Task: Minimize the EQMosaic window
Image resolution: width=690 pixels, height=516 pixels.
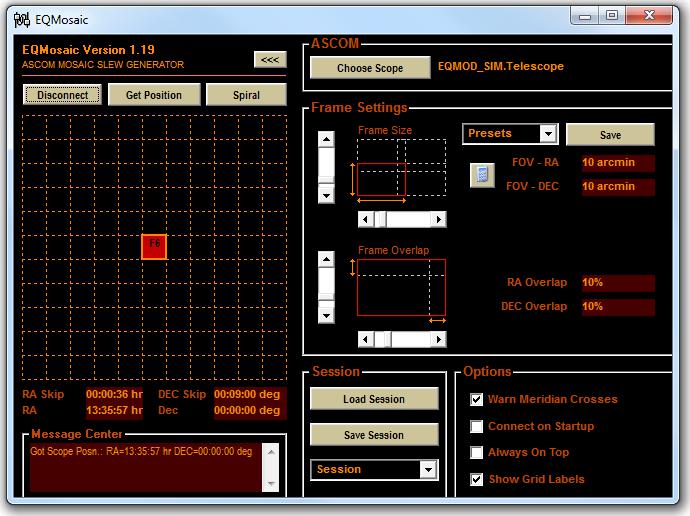Action: click(584, 16)
